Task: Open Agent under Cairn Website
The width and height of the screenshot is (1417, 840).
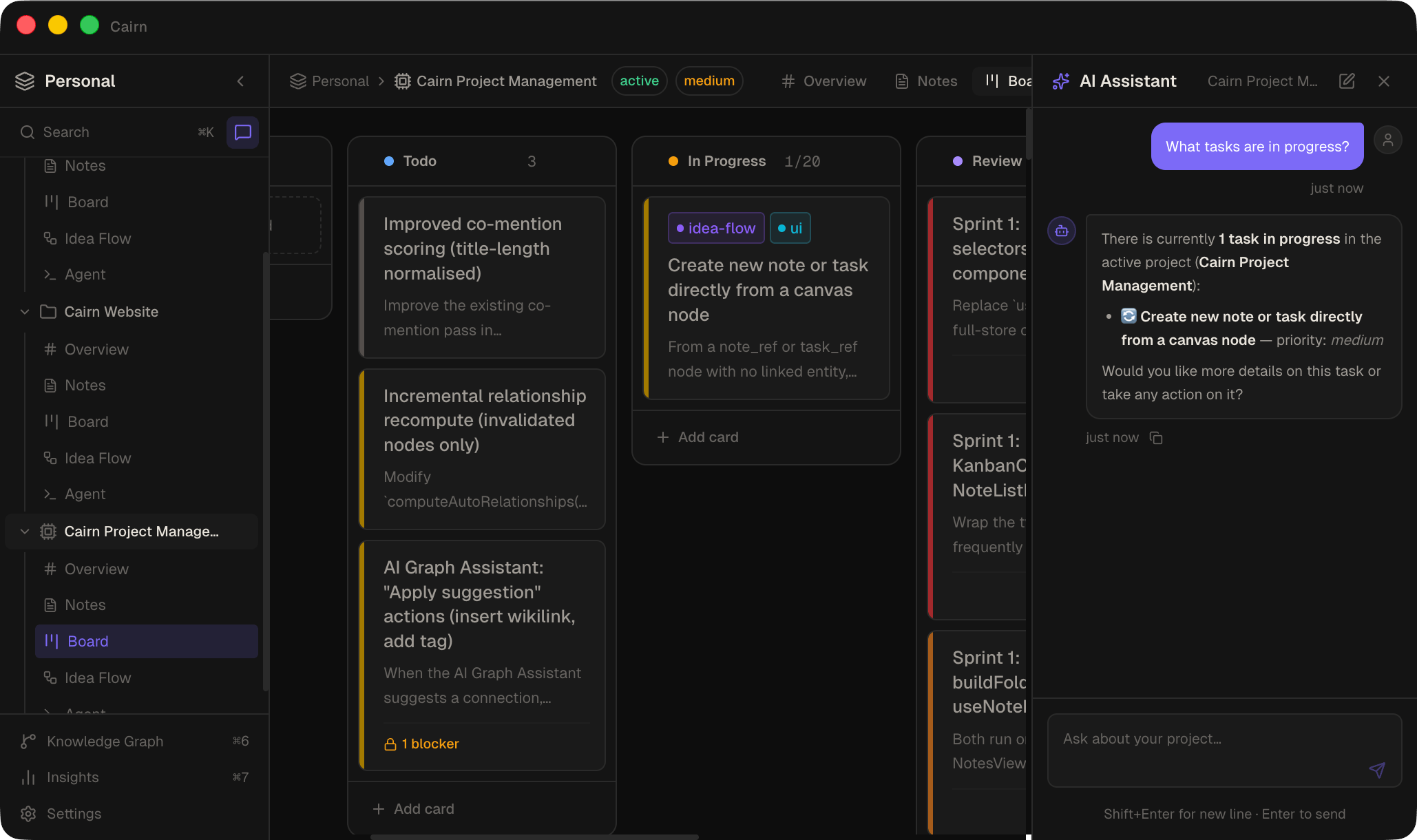Action: 147,494
